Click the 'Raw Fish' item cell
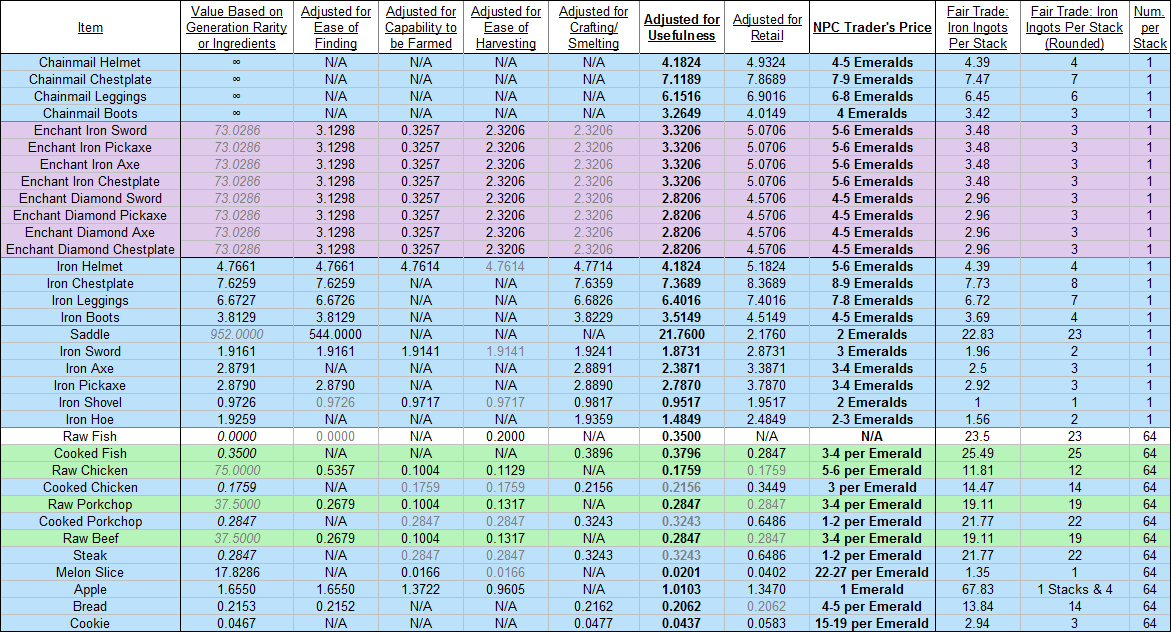This screenshot has width=1171, height=632. [x=90, y=436]
